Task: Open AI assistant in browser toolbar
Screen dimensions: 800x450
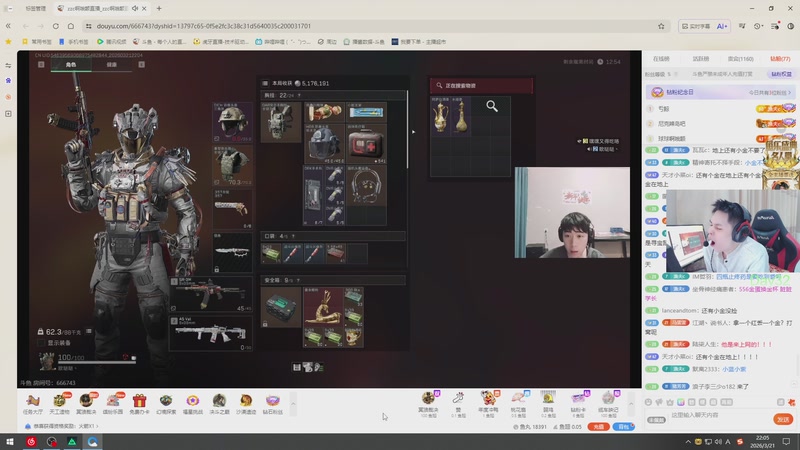Action: pyautogui.click(x=722, y=26)
